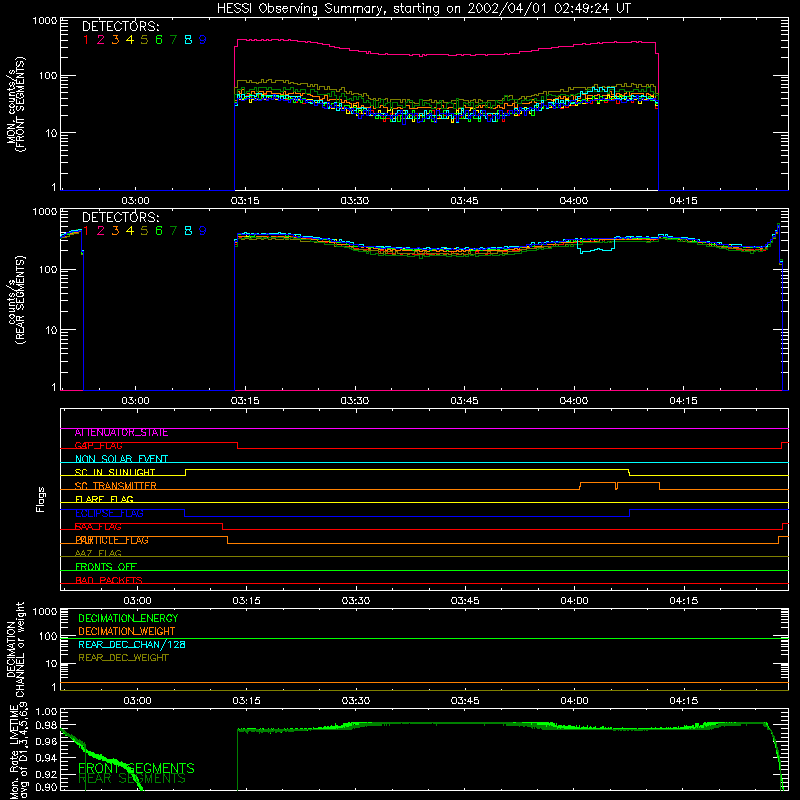Click the MON. counts/s (FRONT SEGMENTS) axis label
The image size is (800, 800).
point(15,104)
